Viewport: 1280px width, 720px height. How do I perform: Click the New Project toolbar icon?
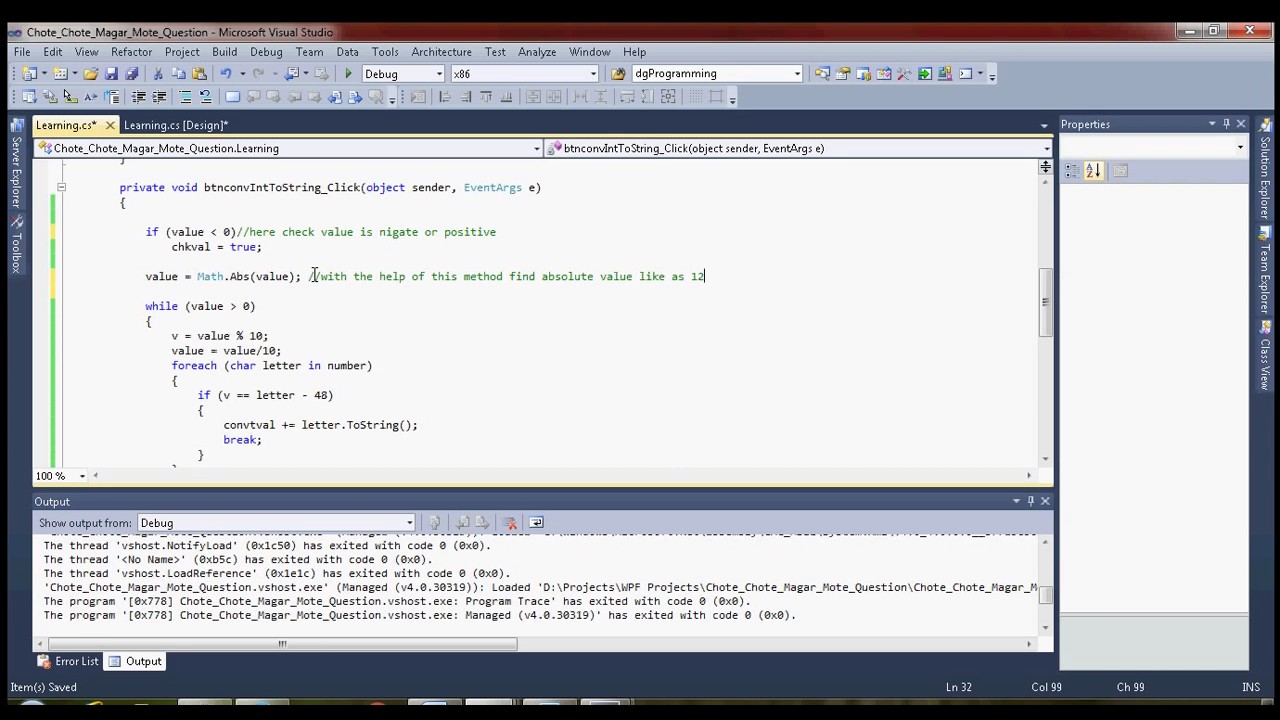tap(29, 73)
